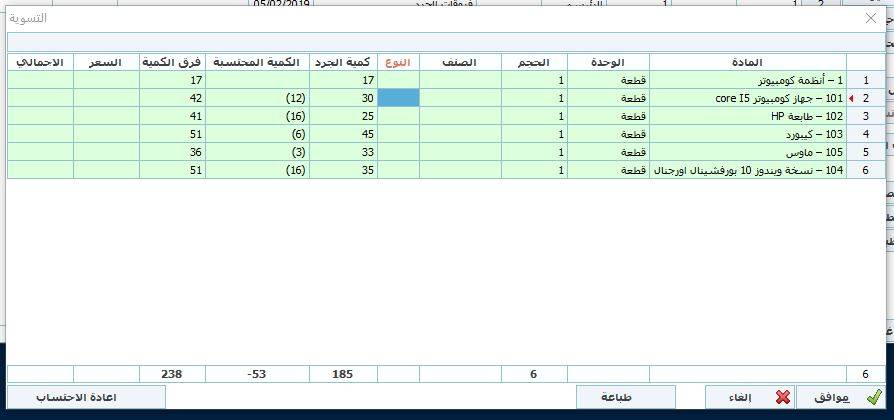
Task: Click the calculated quantity (3) cell
Action: point(257,152)
